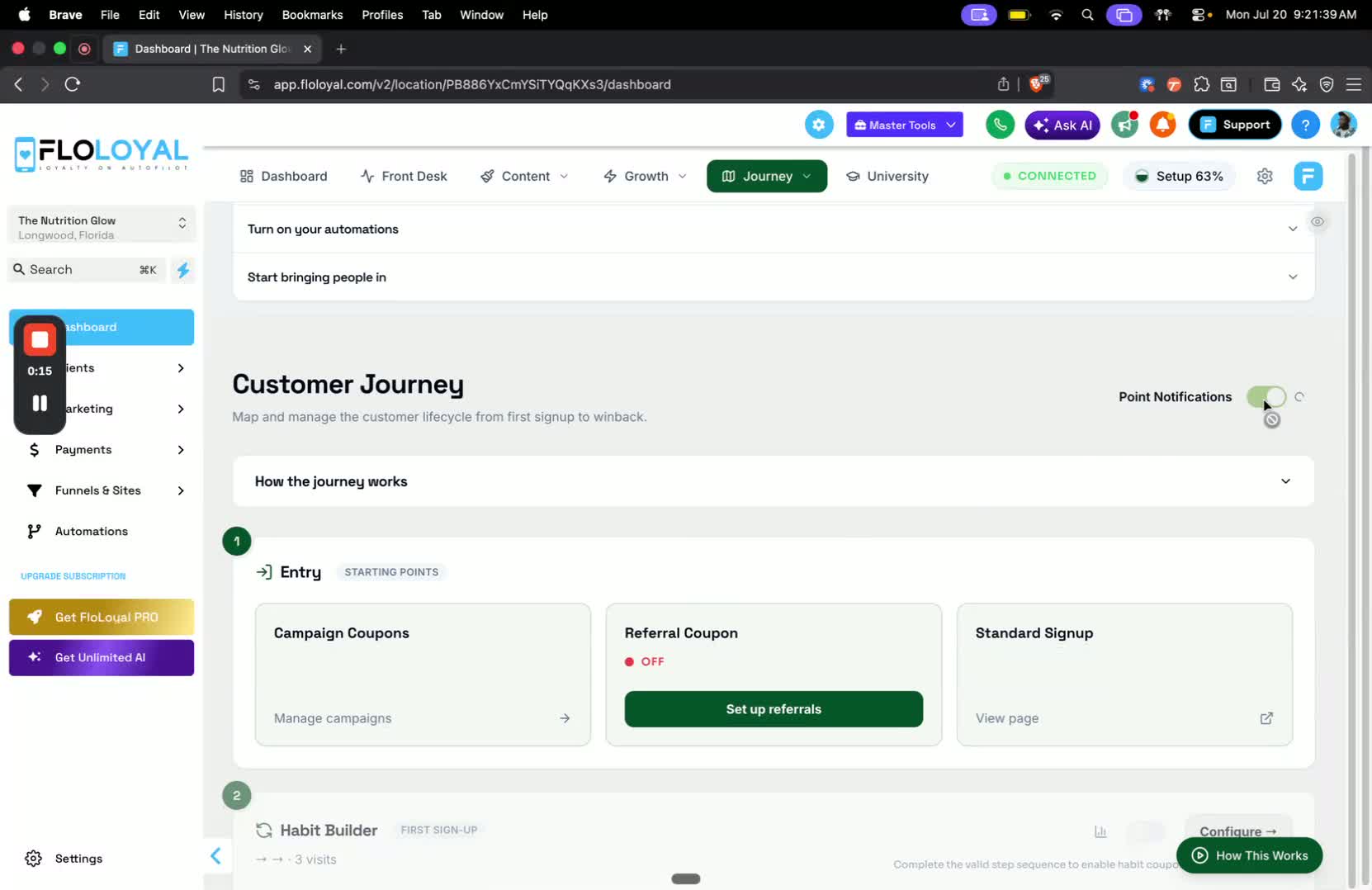Open the orange notifications bell

pos(1162,125)
